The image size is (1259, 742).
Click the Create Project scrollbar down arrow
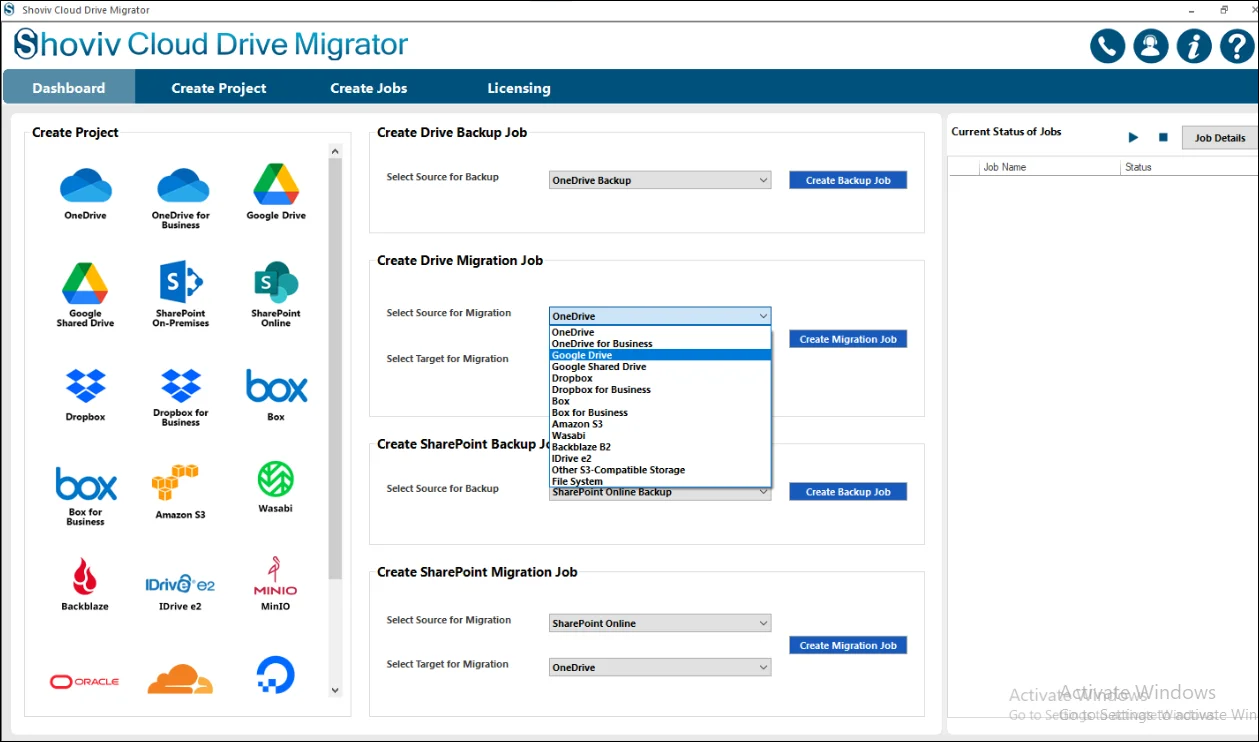(335, 690)
